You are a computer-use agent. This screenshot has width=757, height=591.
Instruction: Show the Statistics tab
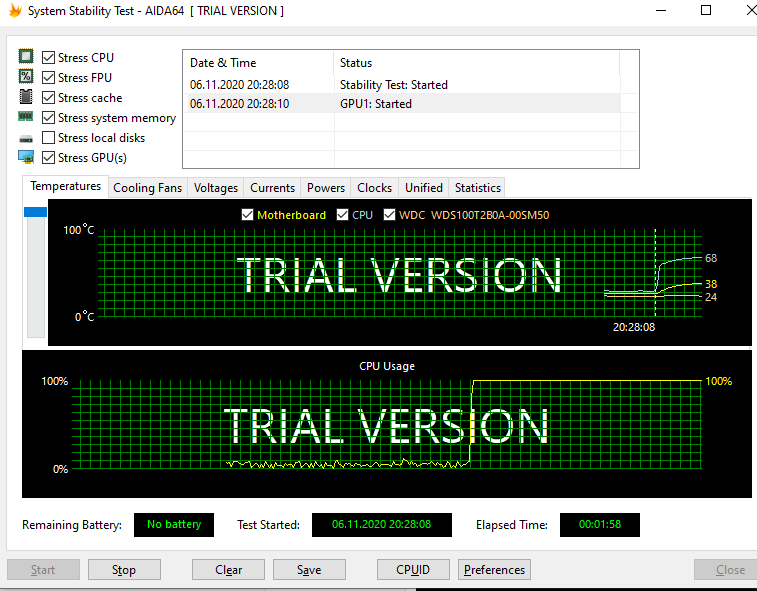(478, 188)
